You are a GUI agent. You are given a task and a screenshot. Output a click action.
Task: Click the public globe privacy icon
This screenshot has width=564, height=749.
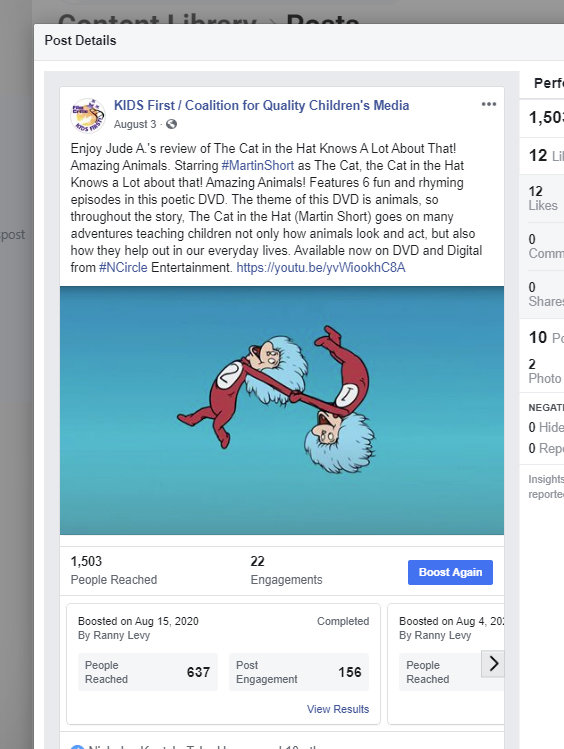pyautogui.click(x=171, y=124)
